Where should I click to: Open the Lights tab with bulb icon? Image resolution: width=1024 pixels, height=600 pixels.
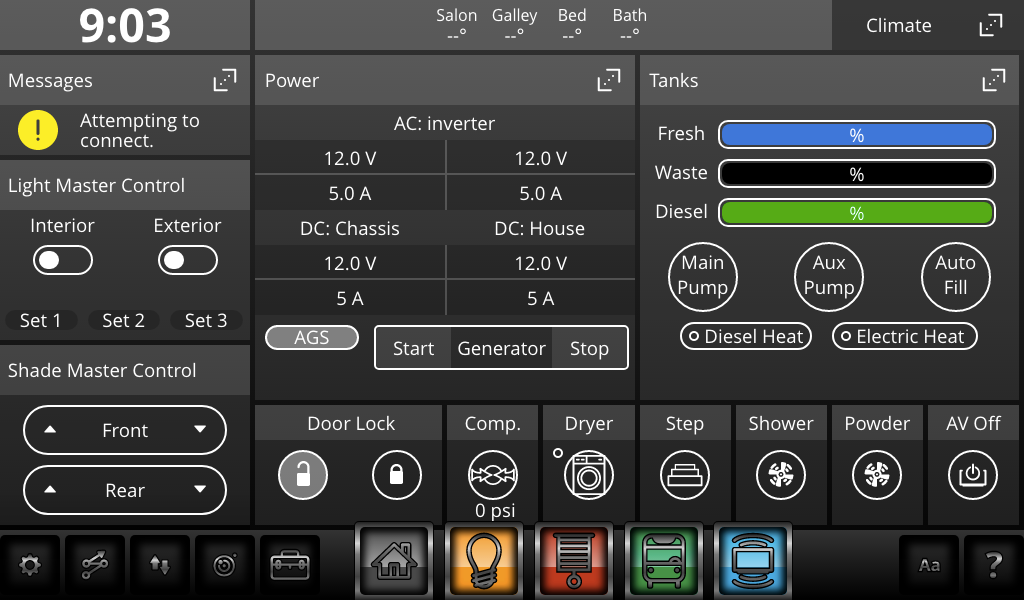[x=483, y=561]
